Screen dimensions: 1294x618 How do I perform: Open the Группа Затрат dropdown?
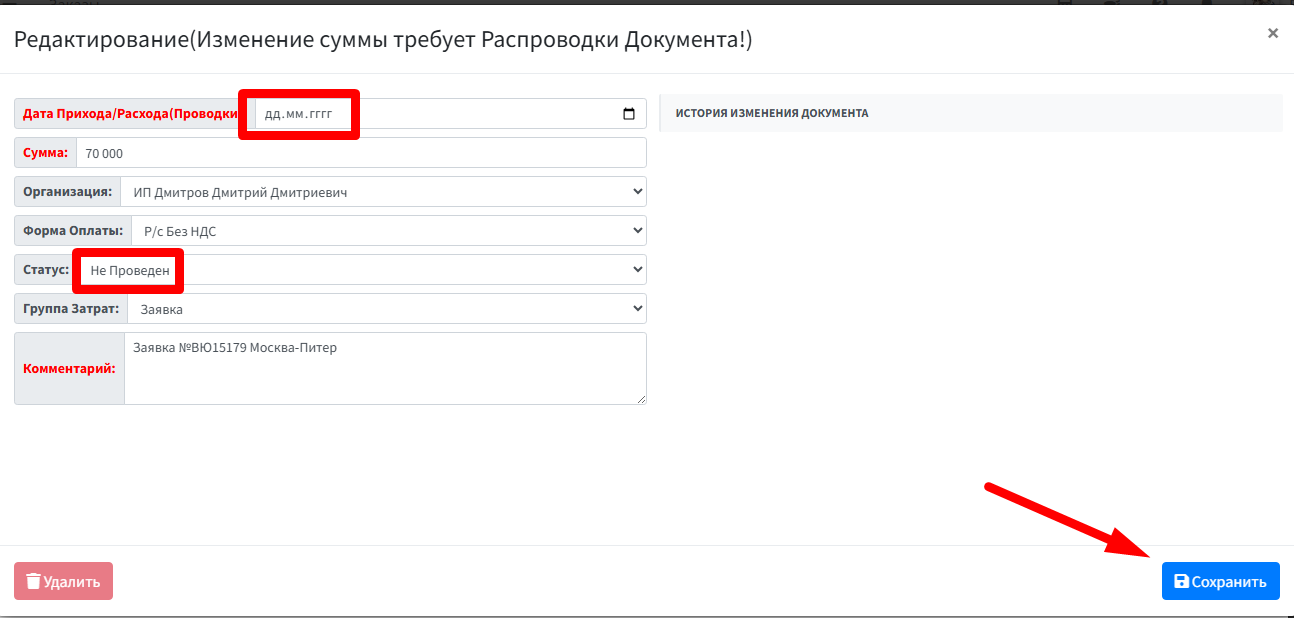[386, 309]
